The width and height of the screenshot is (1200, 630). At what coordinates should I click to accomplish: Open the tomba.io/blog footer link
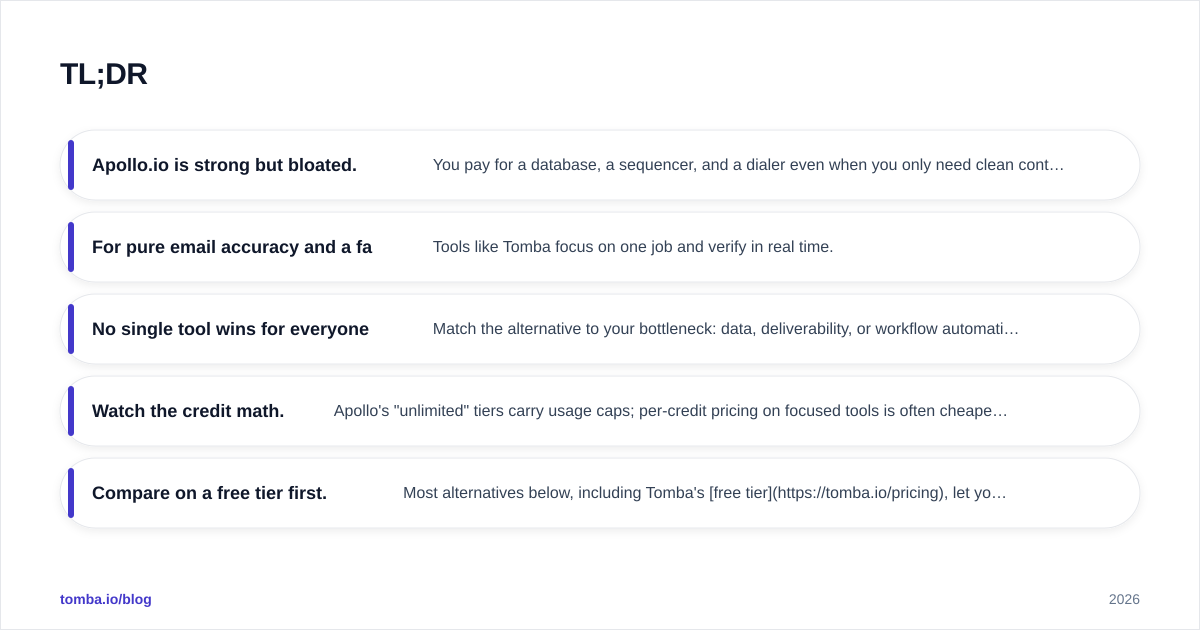point(106,599)
